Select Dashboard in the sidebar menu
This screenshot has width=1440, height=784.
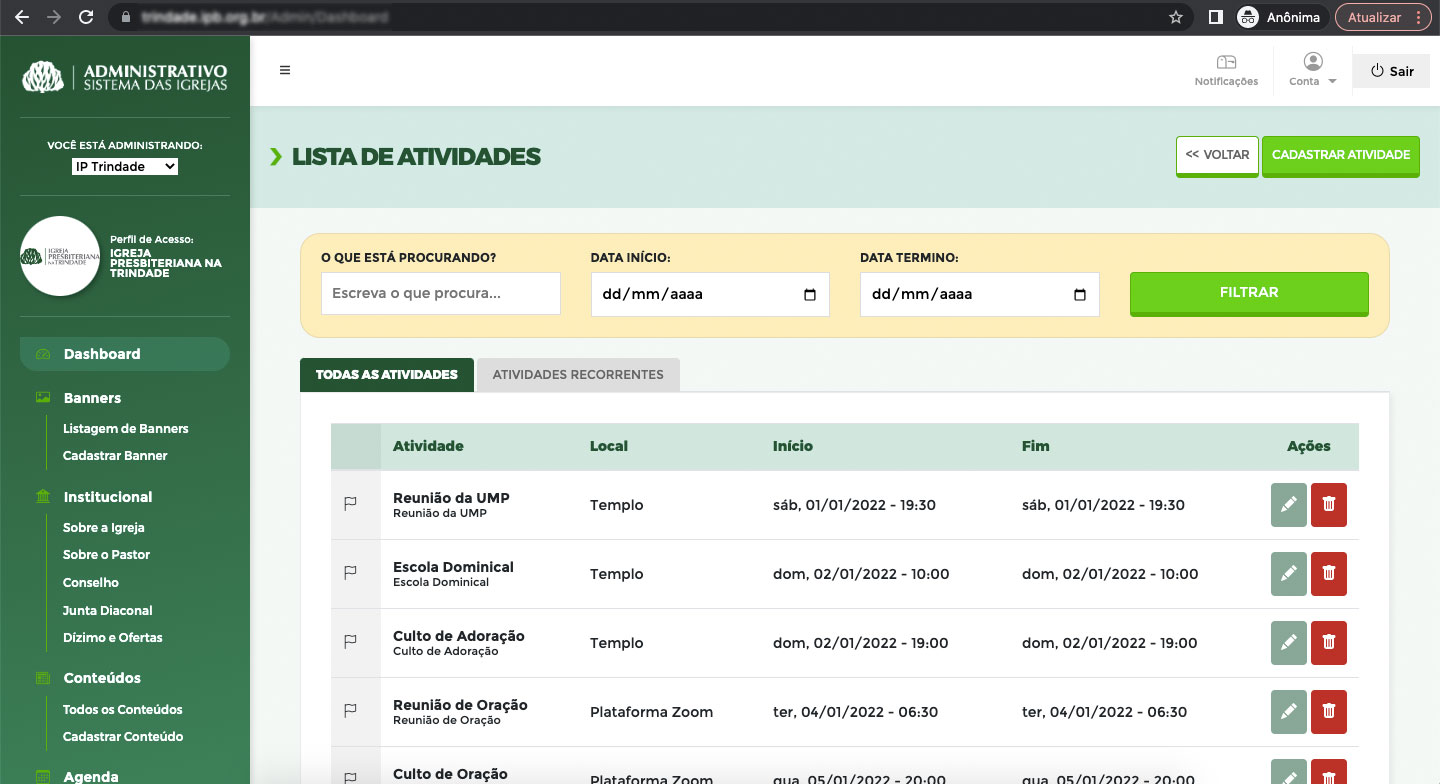click(102, 354)
